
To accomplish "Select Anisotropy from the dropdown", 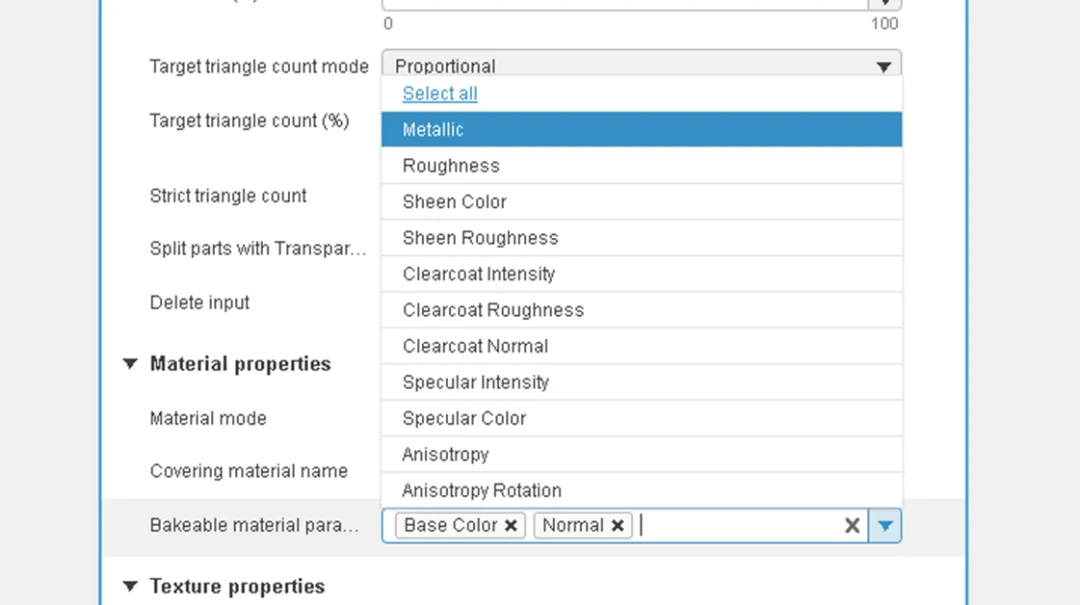I will click(445, 454).
